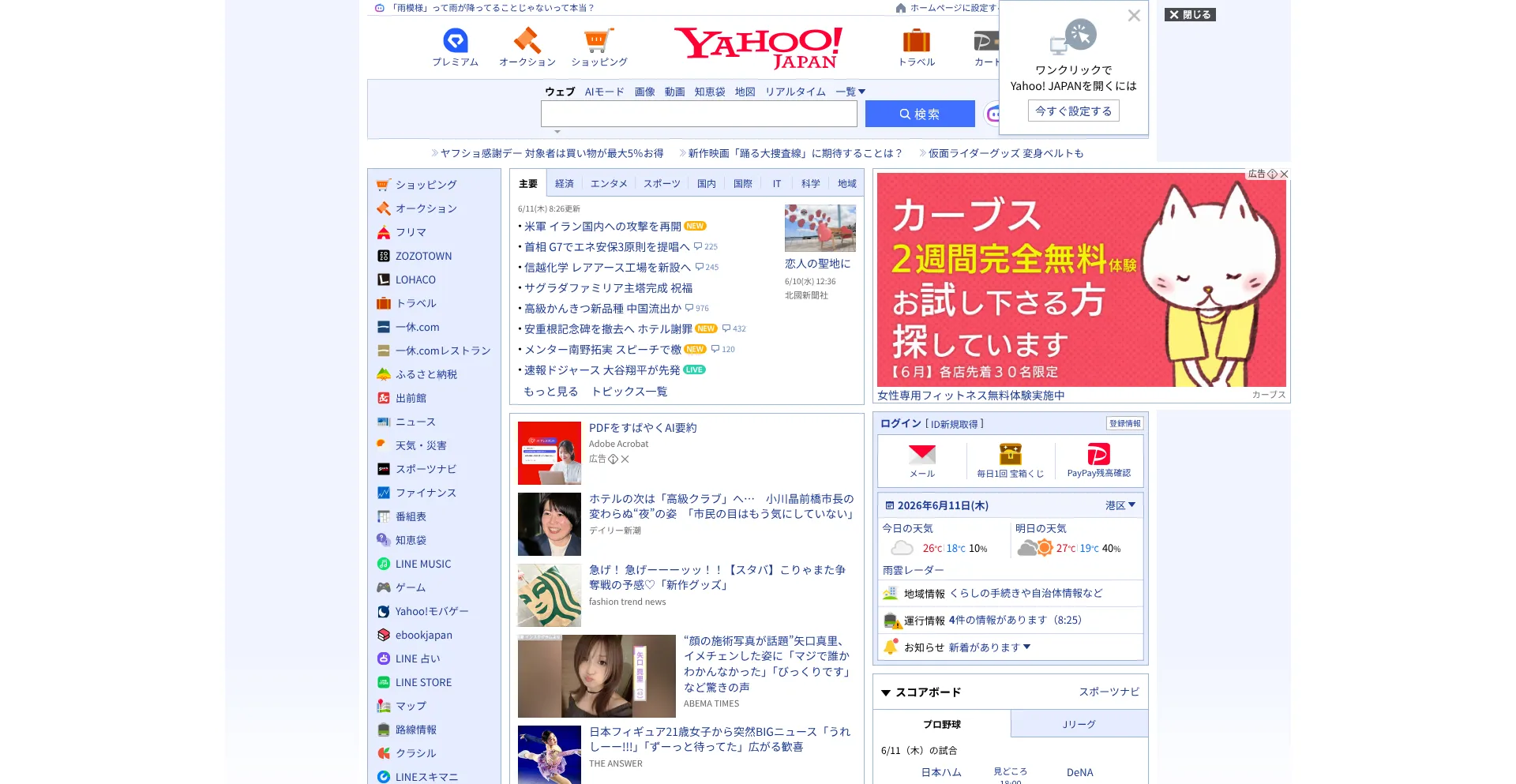Image resolution: width=1516 pixels, height=784 pixels.
Task: Click the sidebar LINE MUSIC icon
Action: [x=384, y=564]
